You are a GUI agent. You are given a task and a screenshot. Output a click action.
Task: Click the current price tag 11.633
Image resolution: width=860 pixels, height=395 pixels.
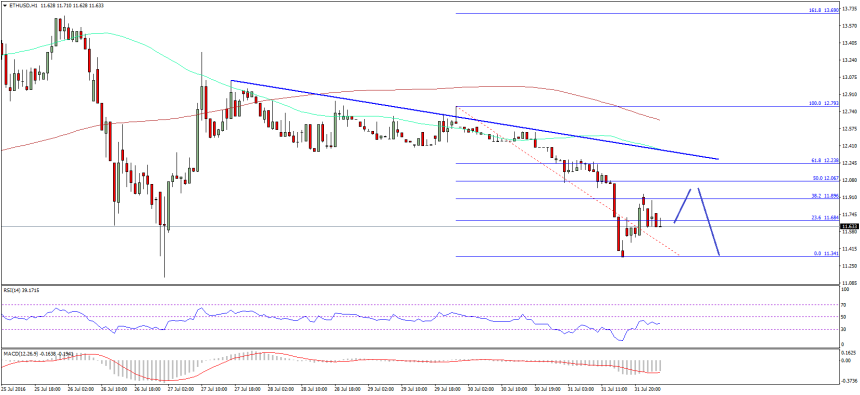pos(850,226)
